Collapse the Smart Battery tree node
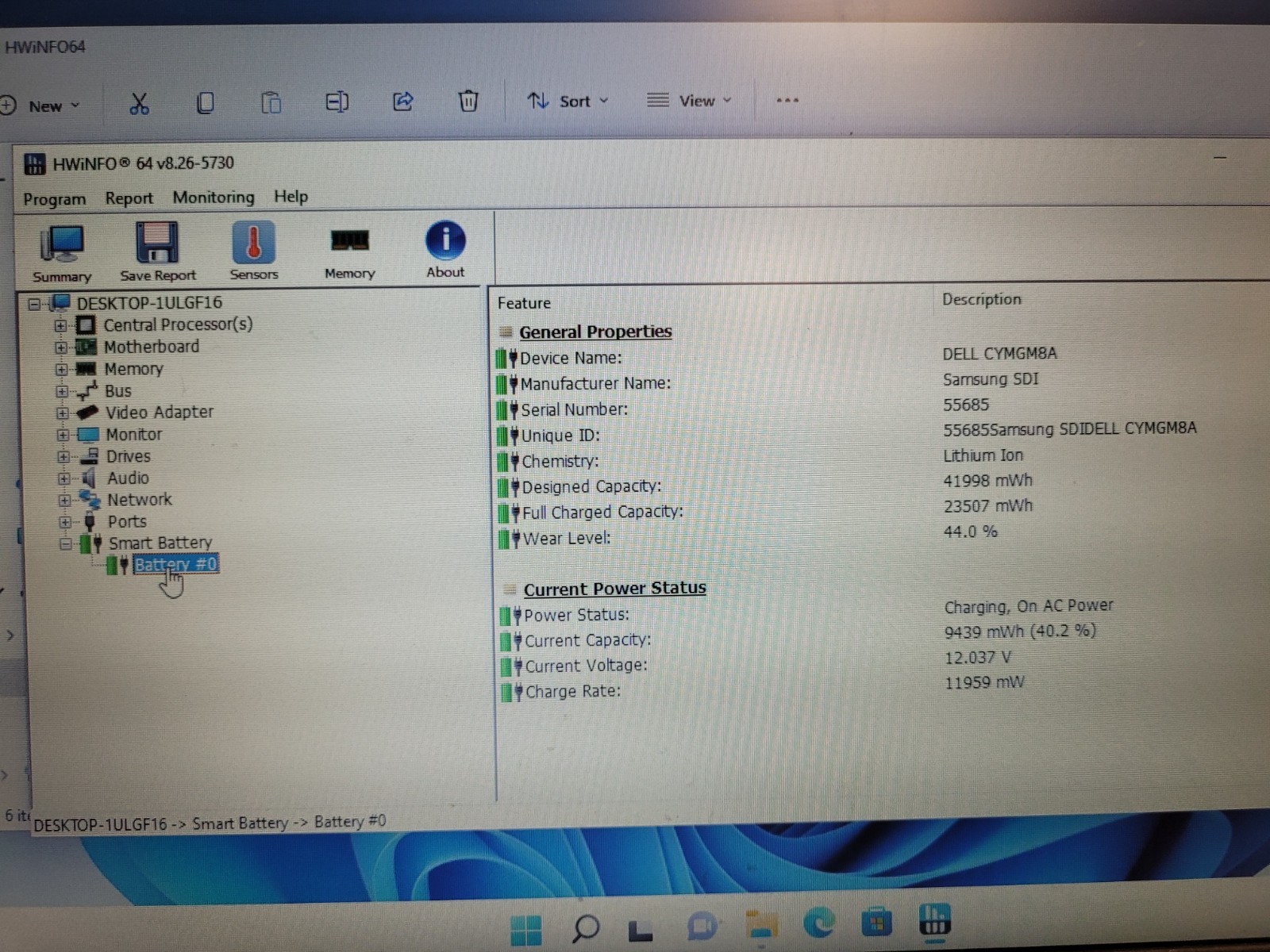Viewport: 1270px width, 952px height. click(x=66, y=544)
